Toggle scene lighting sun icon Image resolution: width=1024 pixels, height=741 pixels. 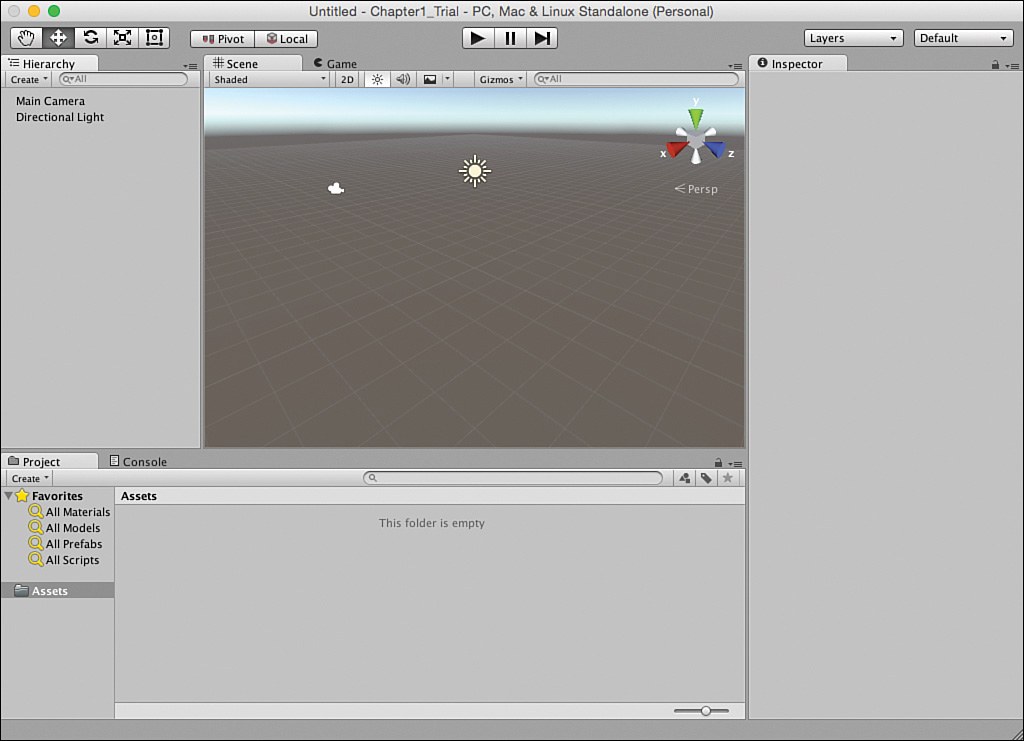[x=377, y=80]
